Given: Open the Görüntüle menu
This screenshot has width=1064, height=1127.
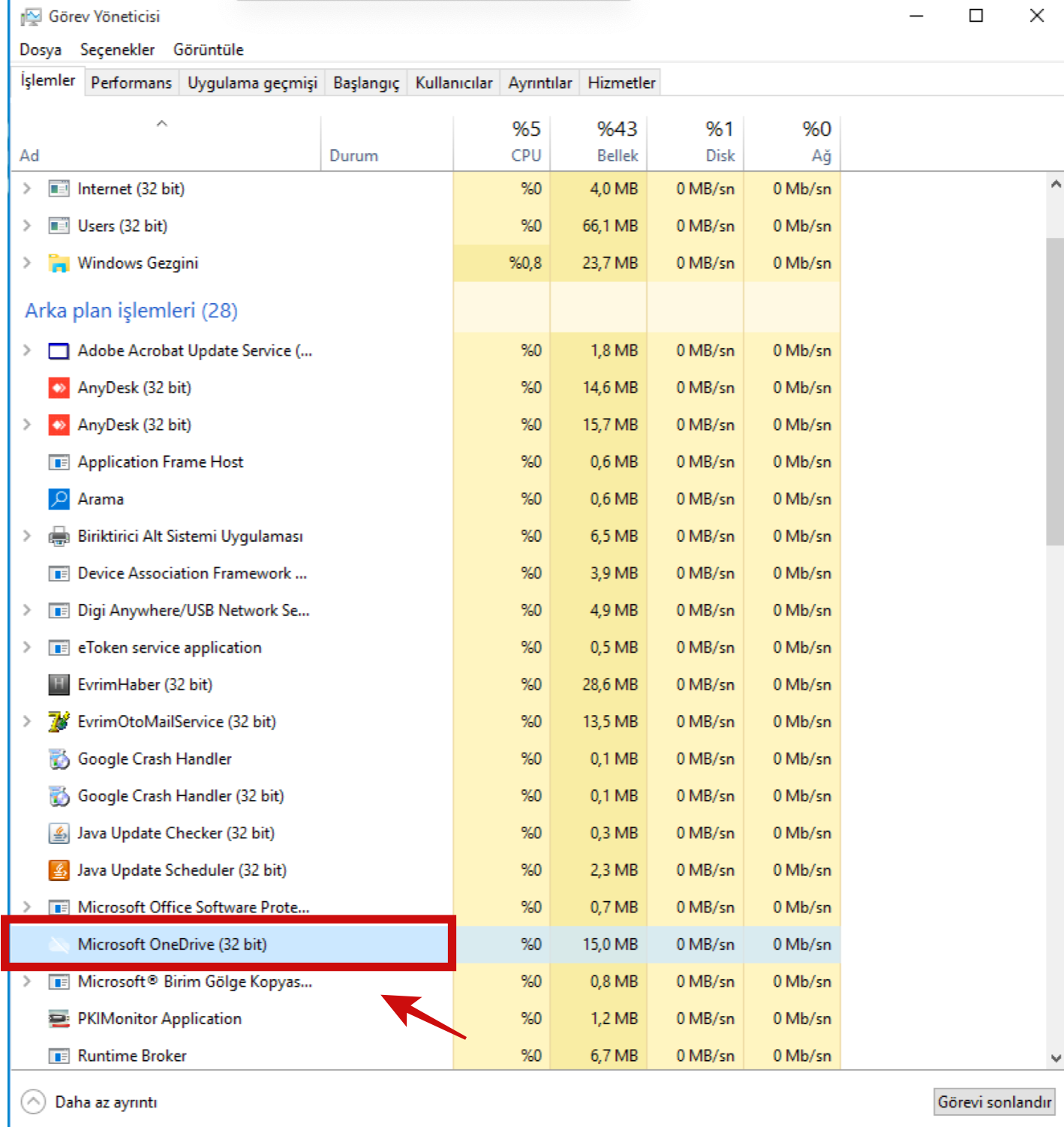Looking at the screenshot, I should (209, 50).
